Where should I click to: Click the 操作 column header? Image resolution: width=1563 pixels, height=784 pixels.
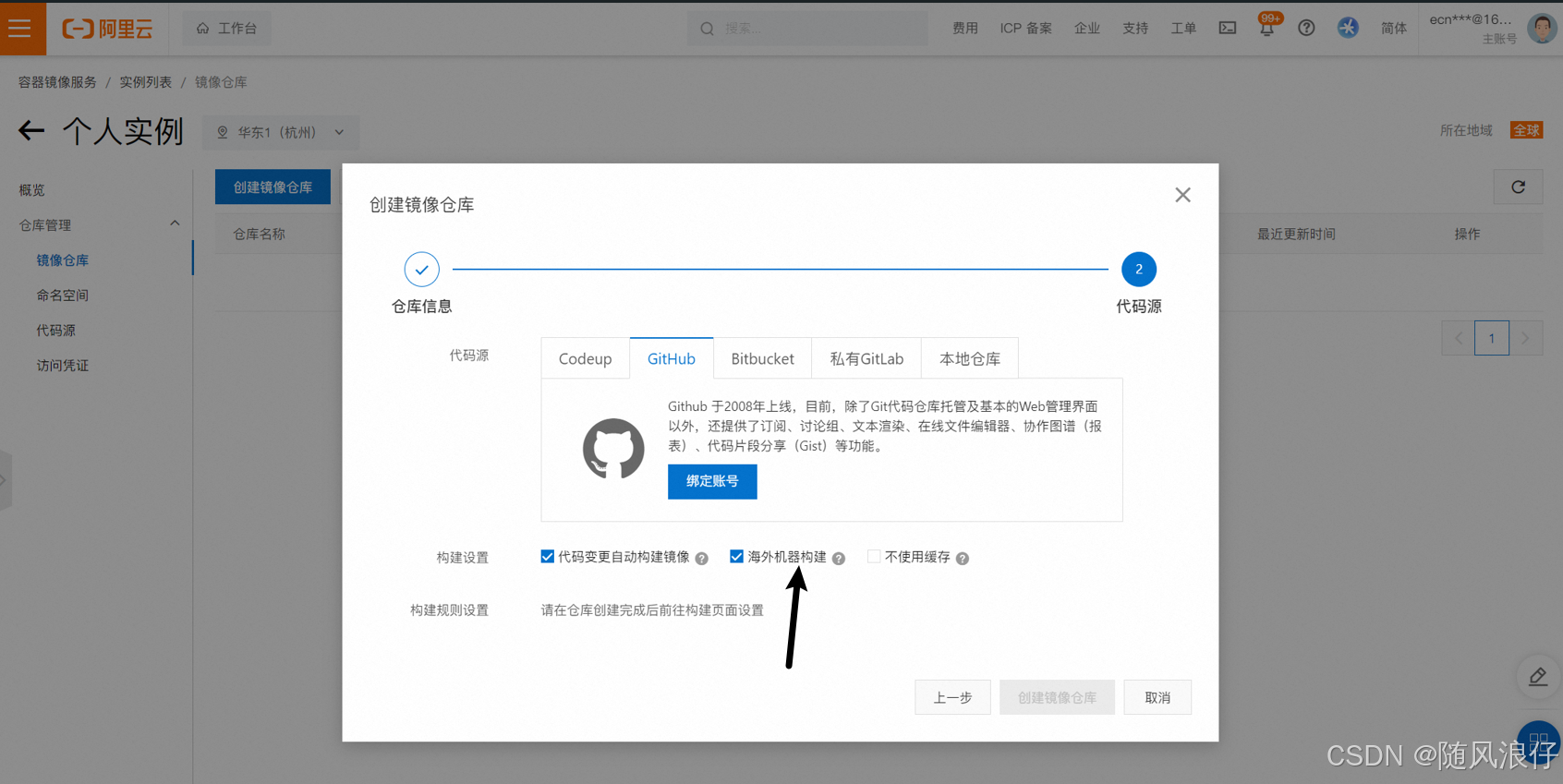click(x=1467, y=235)
